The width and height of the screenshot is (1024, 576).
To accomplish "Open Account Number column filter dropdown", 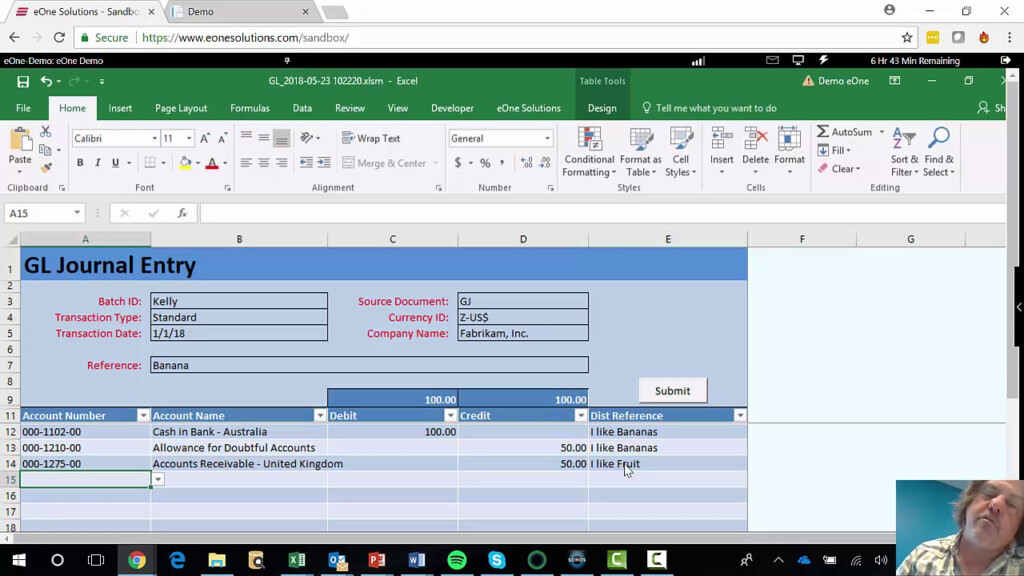I will click(143, 415).
